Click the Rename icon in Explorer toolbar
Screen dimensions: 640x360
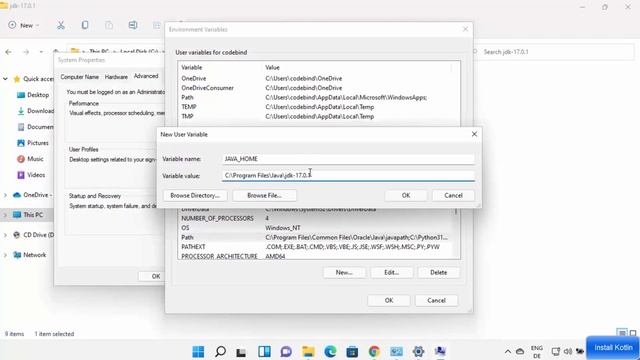coord(133,25)
